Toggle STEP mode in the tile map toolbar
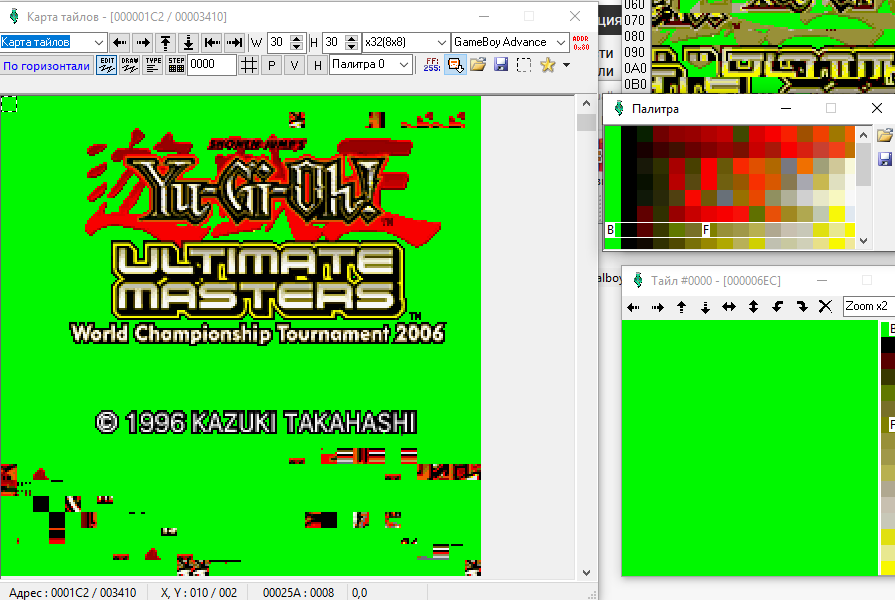 coord(176,65)
